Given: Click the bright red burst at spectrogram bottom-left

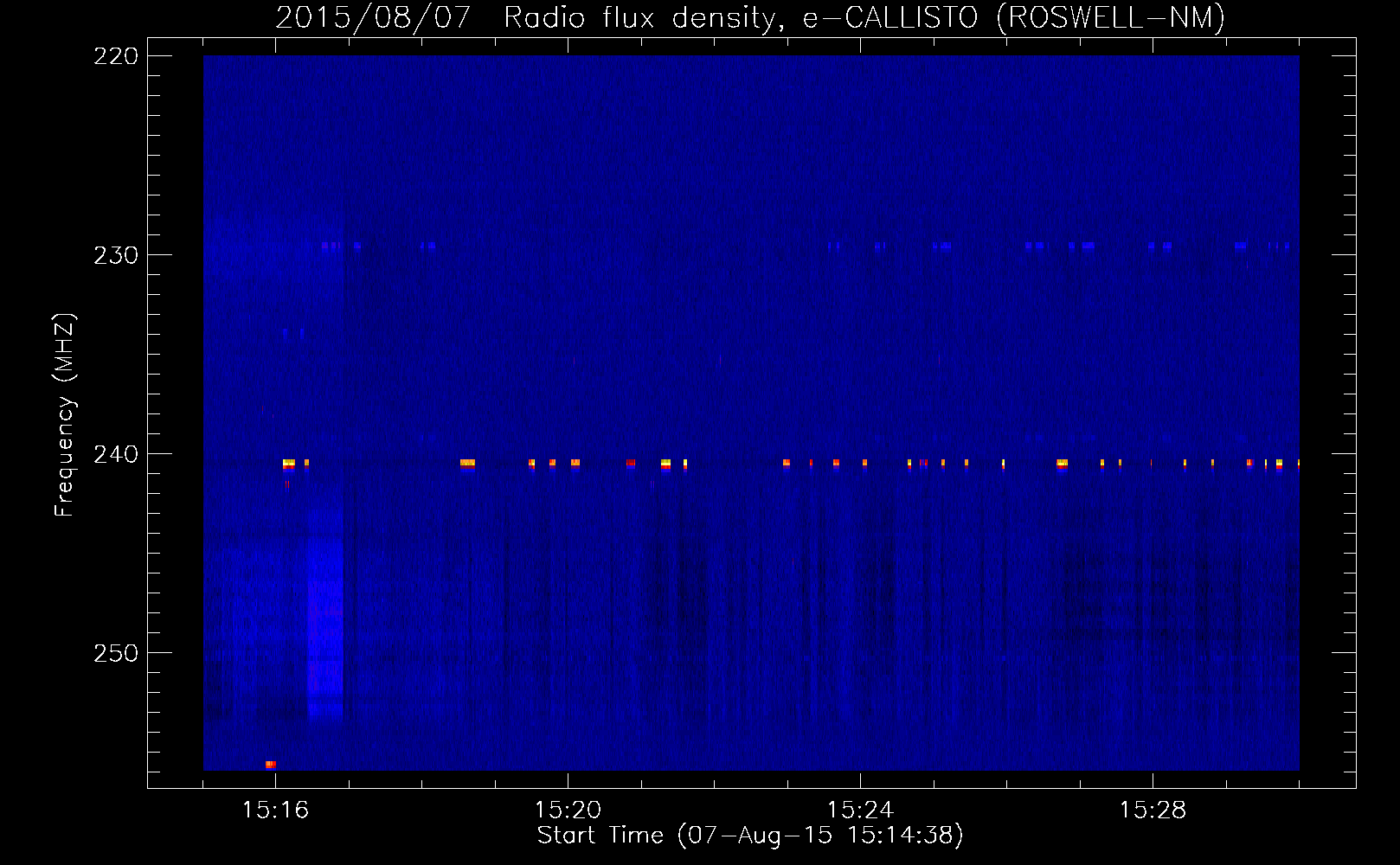Looking at the screenshot, I should coord(270,765).
